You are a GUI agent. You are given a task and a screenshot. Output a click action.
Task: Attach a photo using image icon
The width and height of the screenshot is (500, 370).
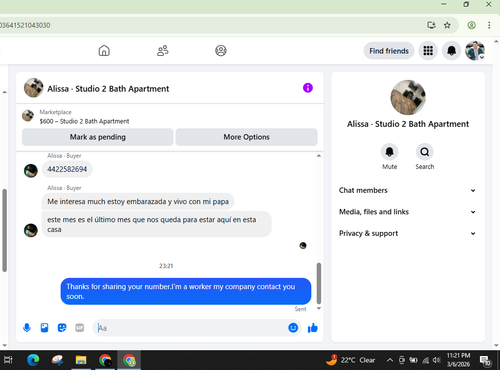click(44, 328)
